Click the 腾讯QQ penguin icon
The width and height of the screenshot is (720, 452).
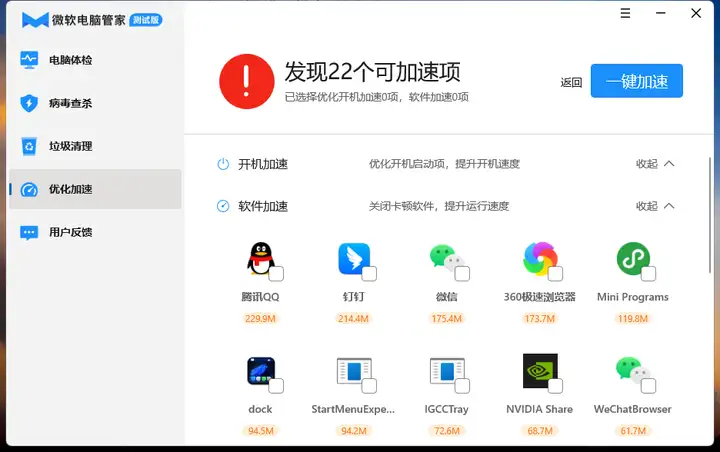click(260, 259)
